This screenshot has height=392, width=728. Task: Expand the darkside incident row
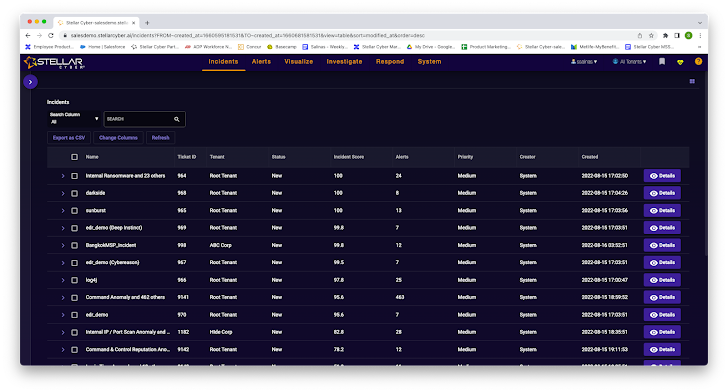(x=63, y=193)
